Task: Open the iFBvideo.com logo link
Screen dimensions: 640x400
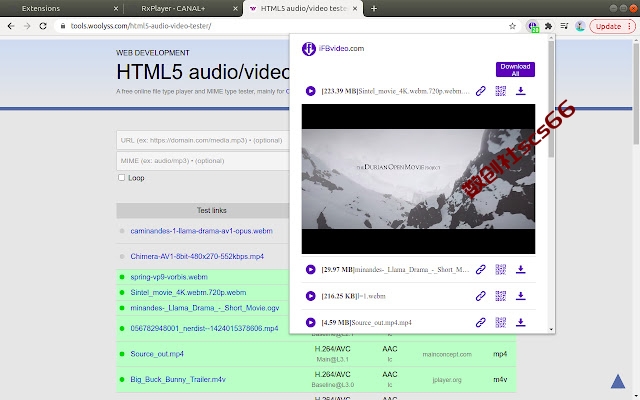Action: coord(333,49)
